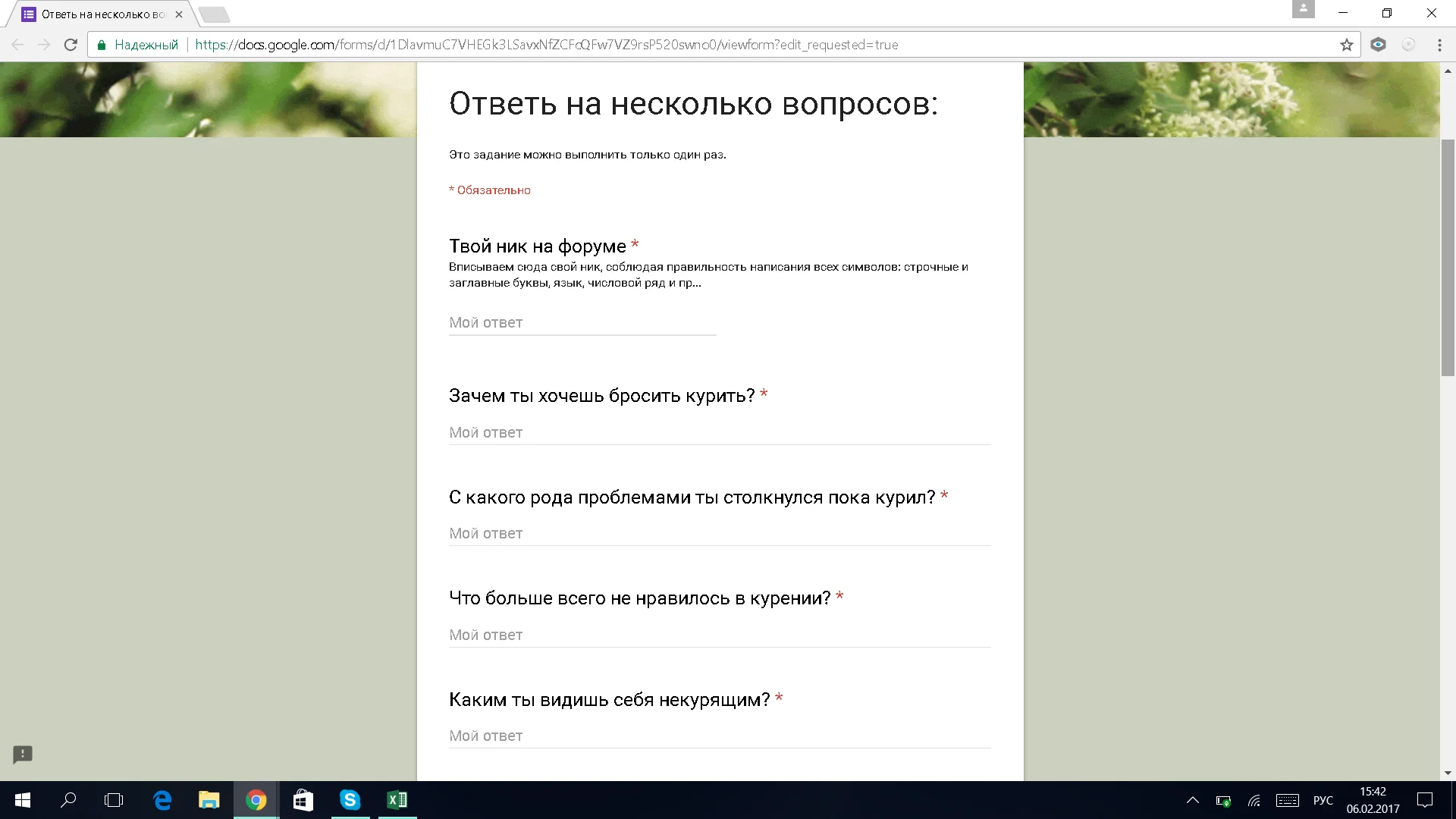Reload the page with the refresh icon

pos(71,45)
